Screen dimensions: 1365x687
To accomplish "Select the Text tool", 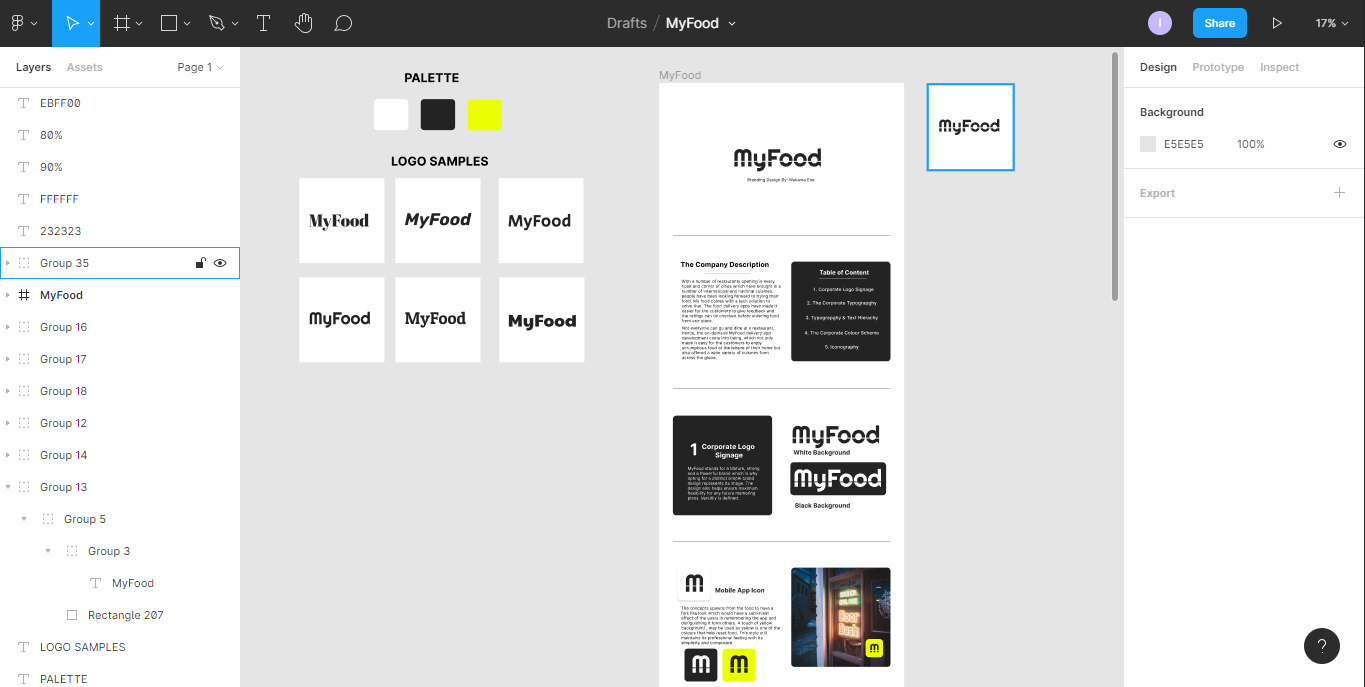I will pyautogui.click(x=264, y=23).
